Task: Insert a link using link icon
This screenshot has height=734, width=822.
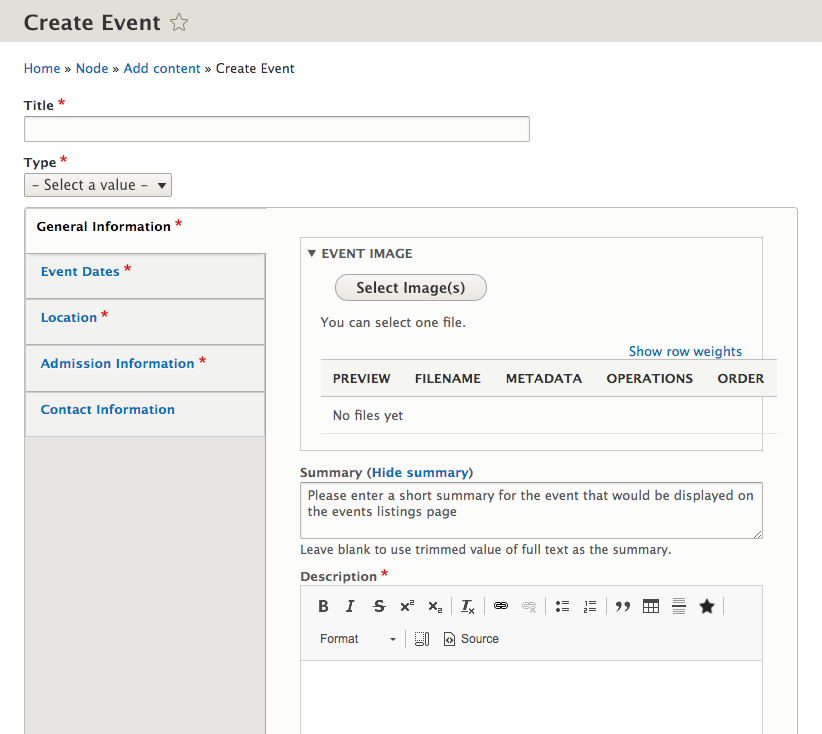Action: tap(501, 606)
